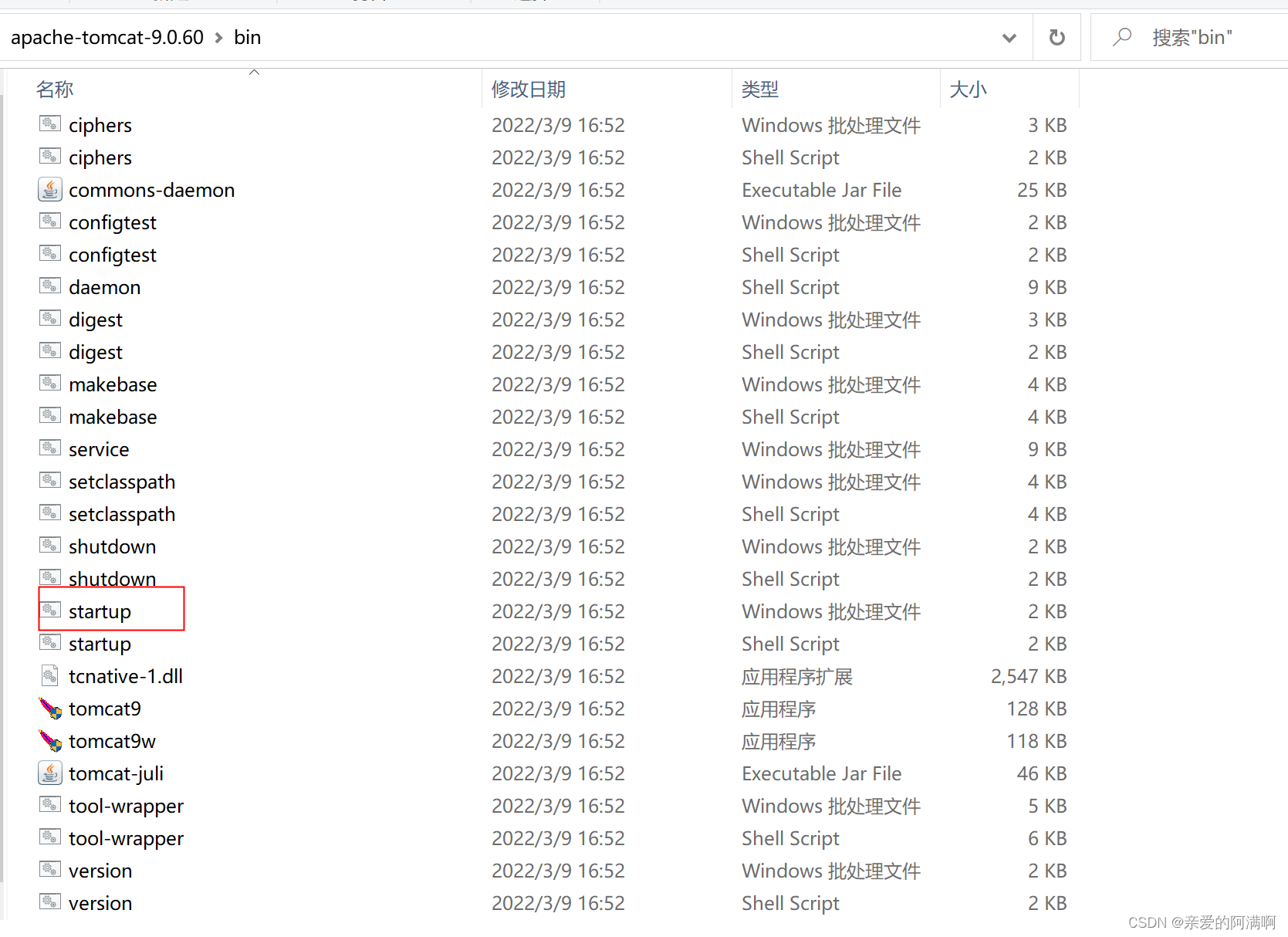
Task: Click the bin breadcrumb segment
Action: [248, 37]
